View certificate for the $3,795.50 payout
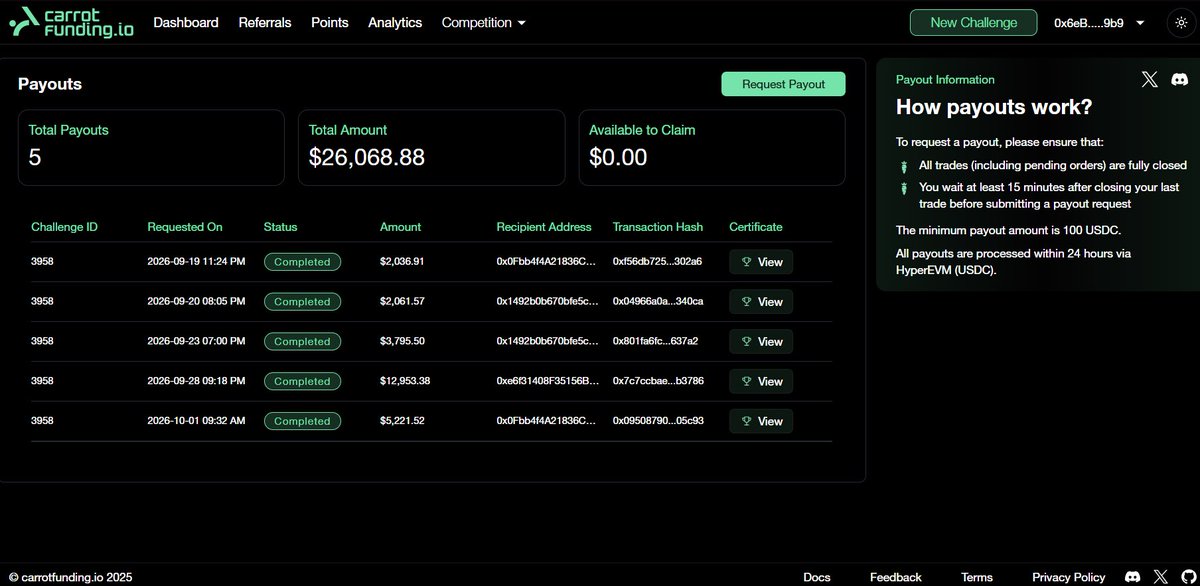1200x586 pixels. [x=761, y=342]
